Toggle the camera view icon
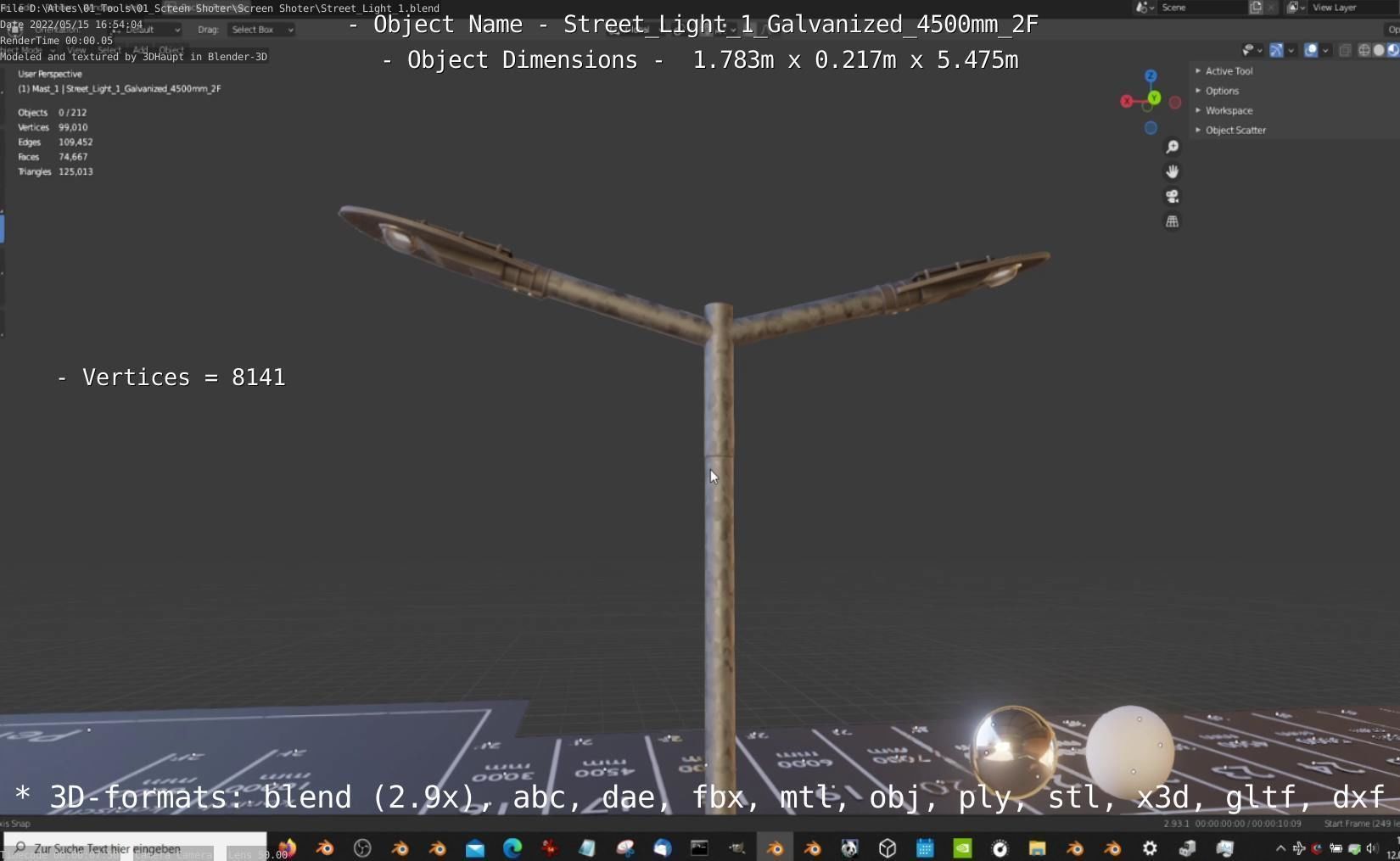The image size is (1400, 861). pos(1172,196)
